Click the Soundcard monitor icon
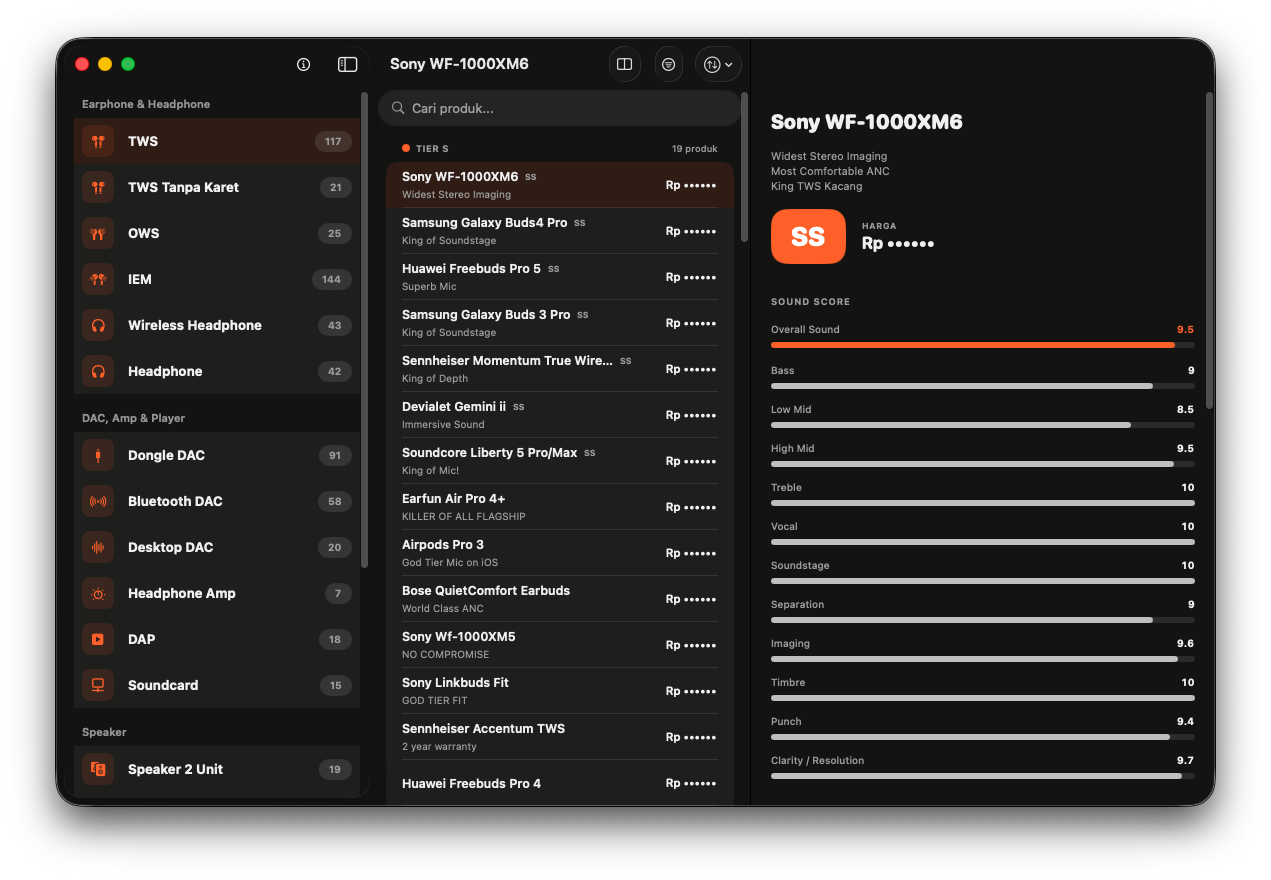Screen dimensions: 1271x880 point(98,685)
